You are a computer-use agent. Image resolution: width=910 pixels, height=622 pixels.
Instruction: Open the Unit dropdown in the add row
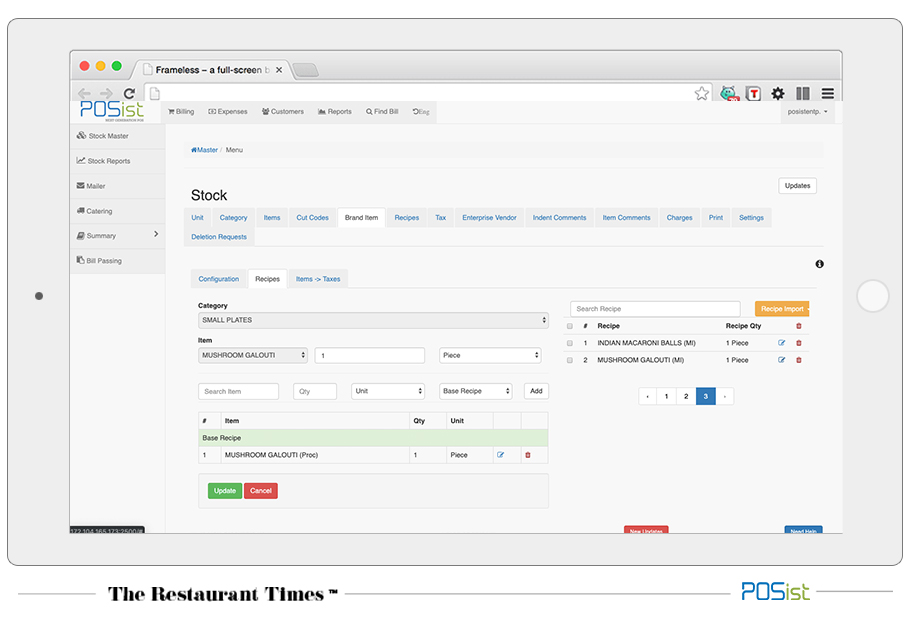tap(388, 391)
